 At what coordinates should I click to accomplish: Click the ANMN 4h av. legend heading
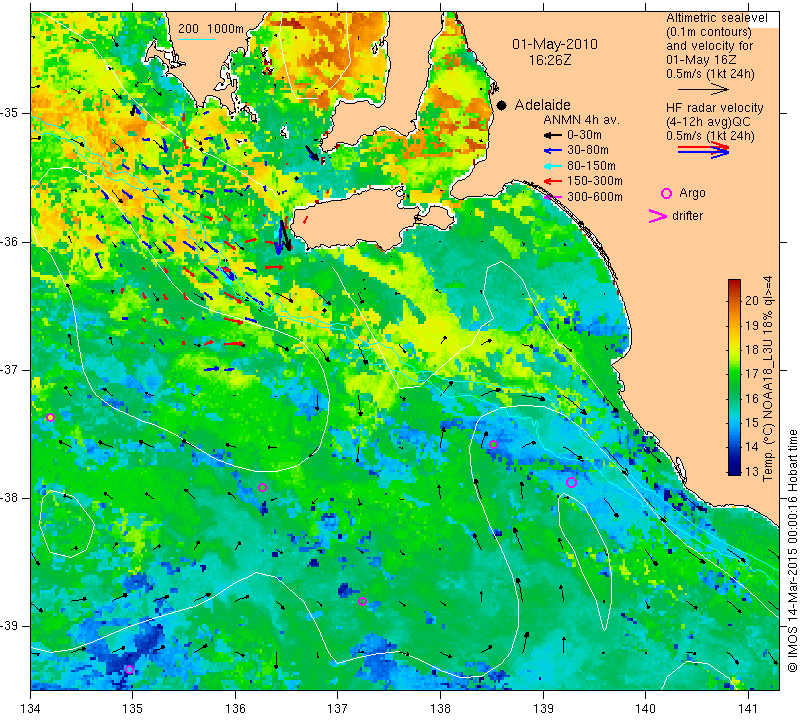pos(581,120)
